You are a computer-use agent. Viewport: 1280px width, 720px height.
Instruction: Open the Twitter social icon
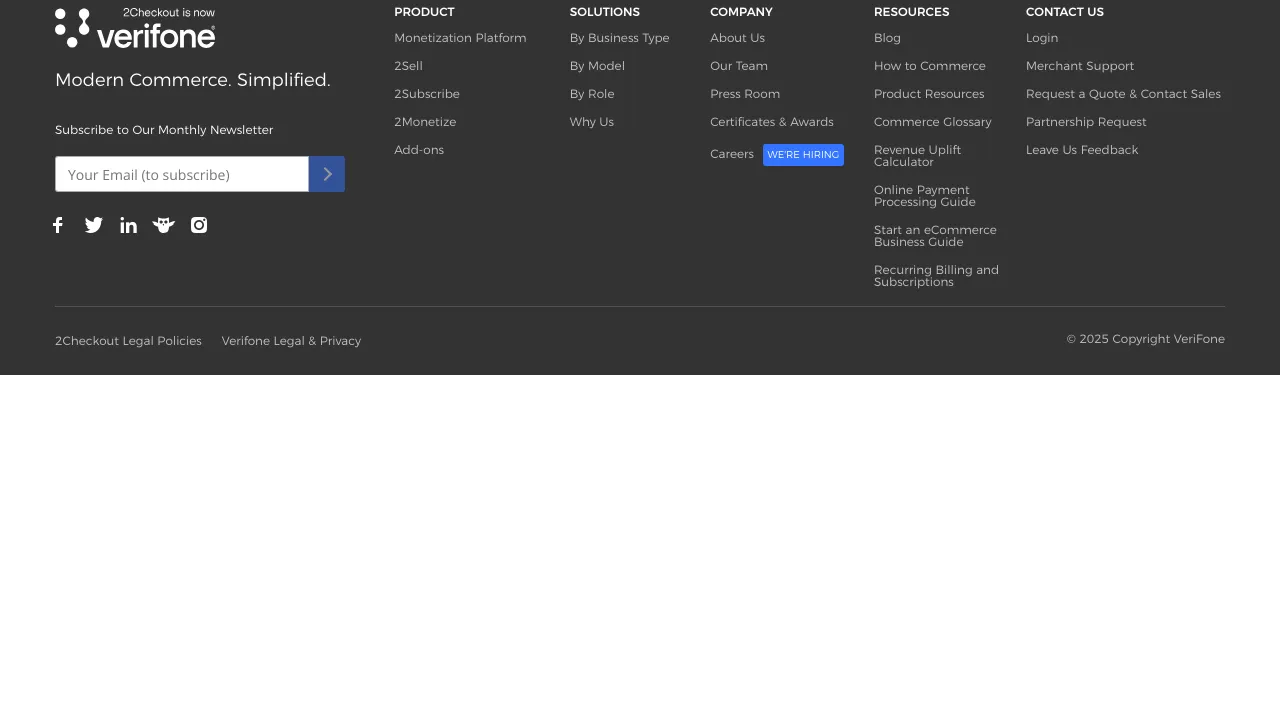[94, 225]
